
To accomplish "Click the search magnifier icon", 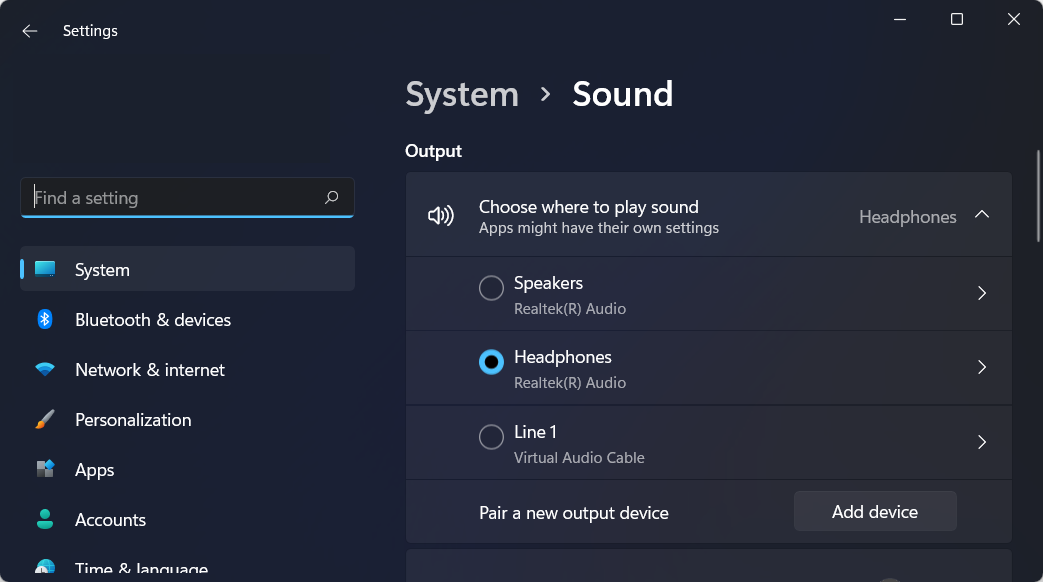I will tap(332, 198).
